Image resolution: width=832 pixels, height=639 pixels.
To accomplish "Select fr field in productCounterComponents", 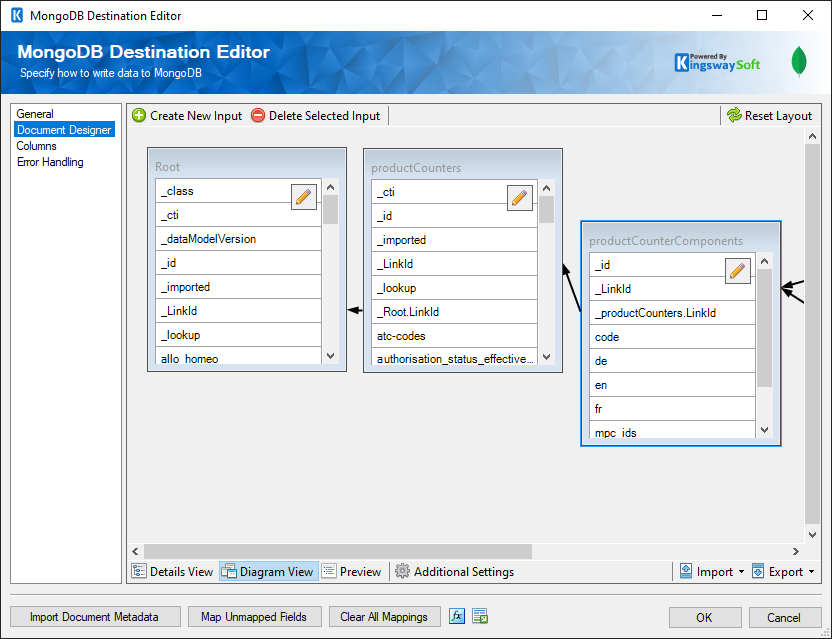I will pyautogui.click(x=672, y=409).
